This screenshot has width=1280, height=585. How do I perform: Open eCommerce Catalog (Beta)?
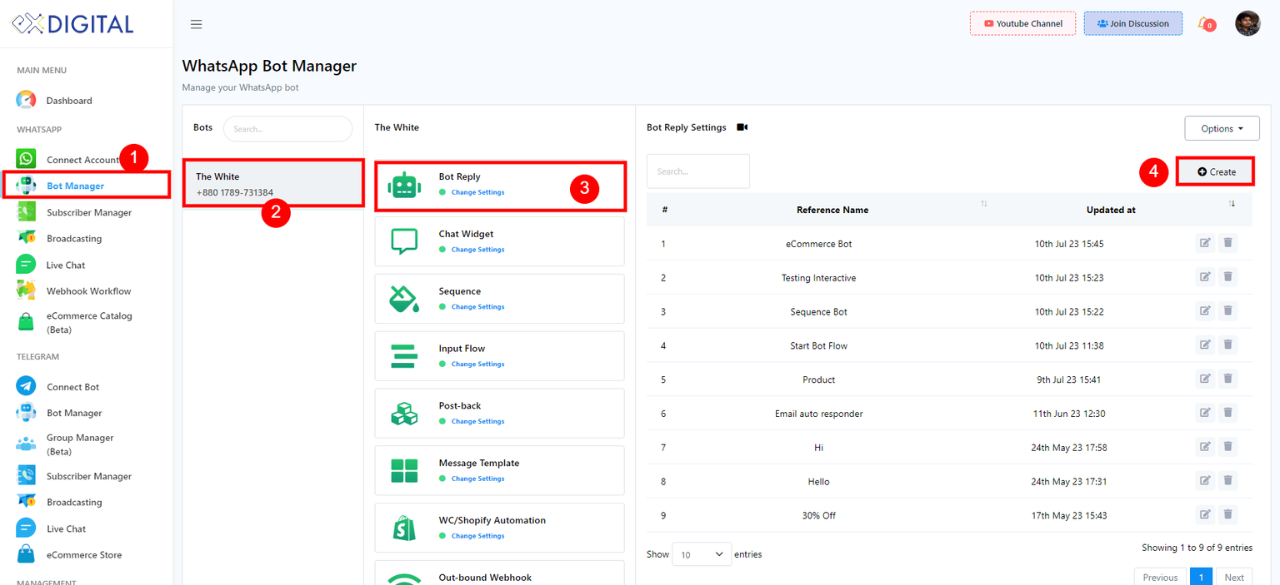pyautogui.click(x=88, y=322)
